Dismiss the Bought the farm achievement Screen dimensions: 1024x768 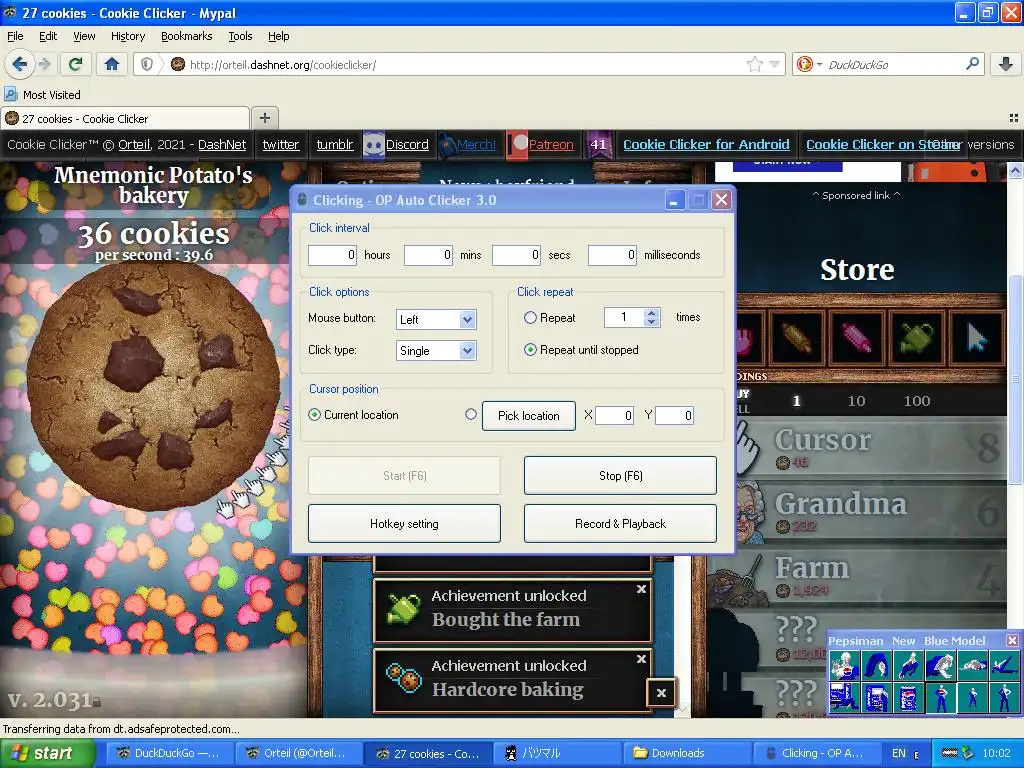pos(641,589)
